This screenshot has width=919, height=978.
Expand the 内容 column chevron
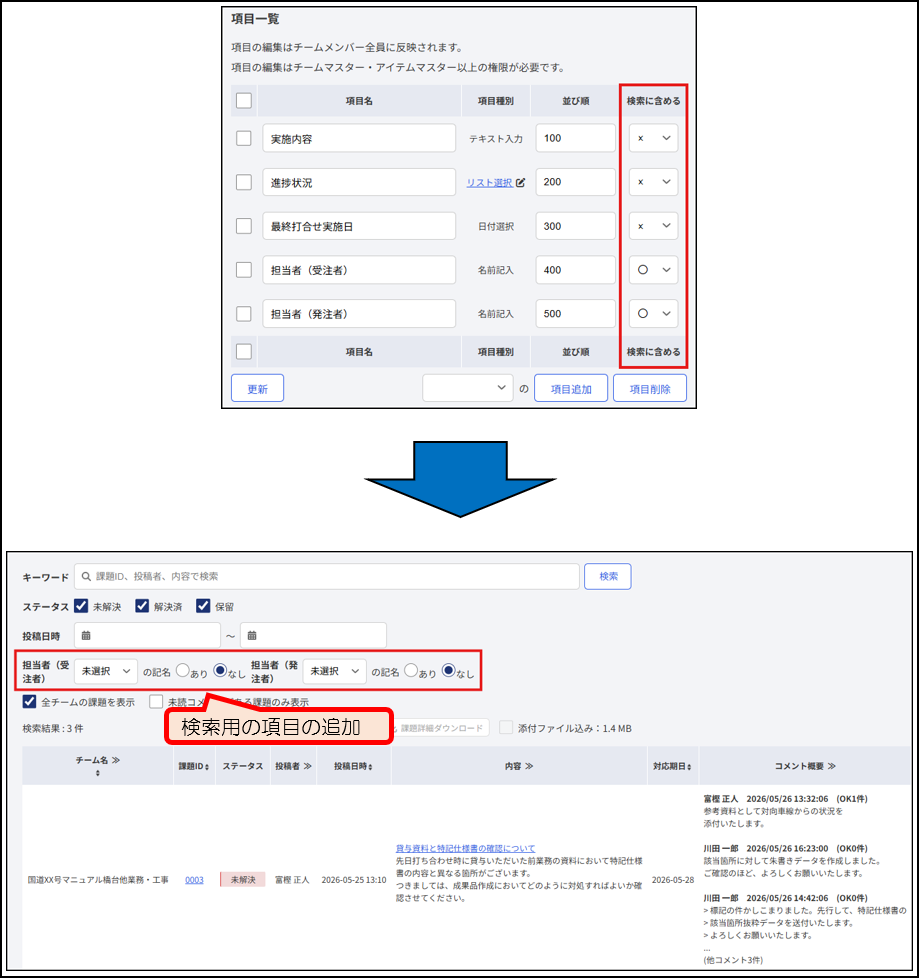529,766
